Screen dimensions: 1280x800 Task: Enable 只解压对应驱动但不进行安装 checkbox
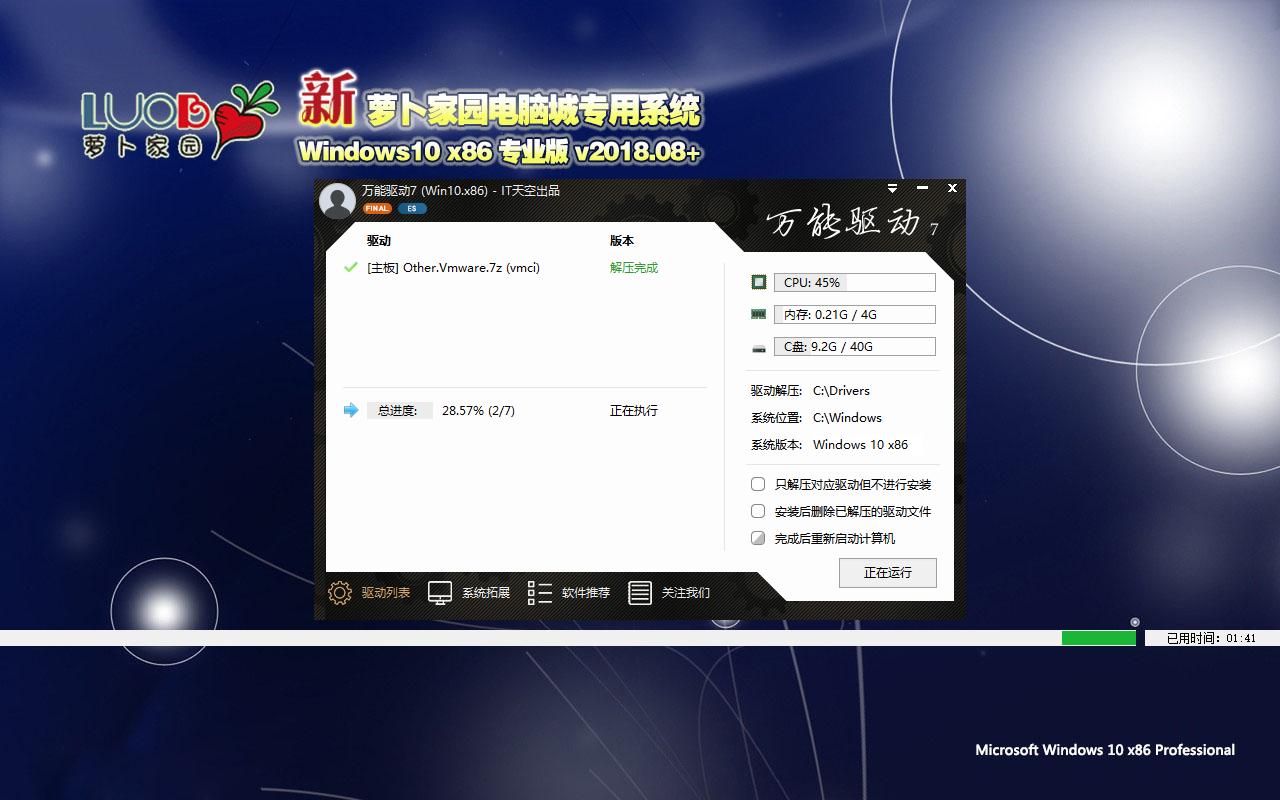click(758, 485)
